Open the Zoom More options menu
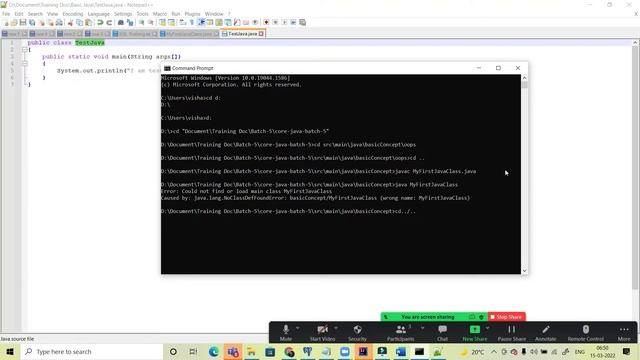Image resolution: width=640 pixels, height=360 pixels. 624,333
